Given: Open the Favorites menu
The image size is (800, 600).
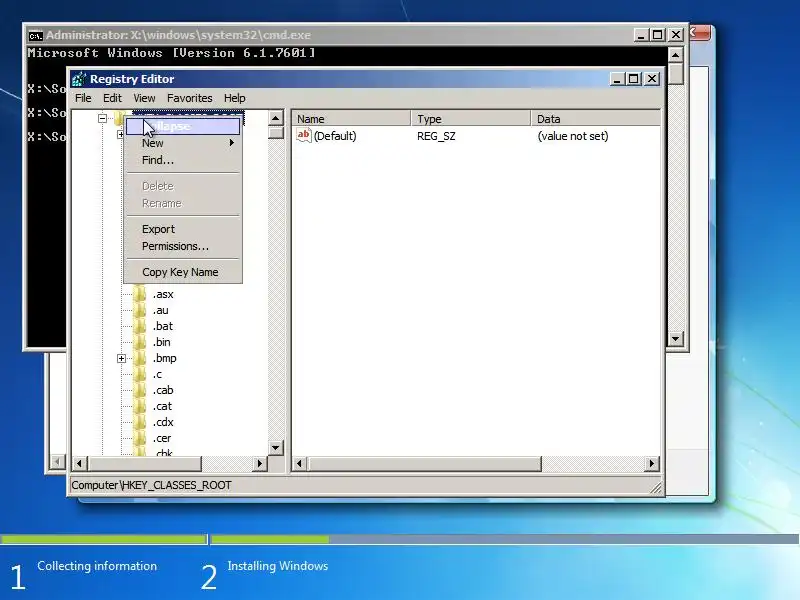Looking at the screenshot, I should [189, 98].
